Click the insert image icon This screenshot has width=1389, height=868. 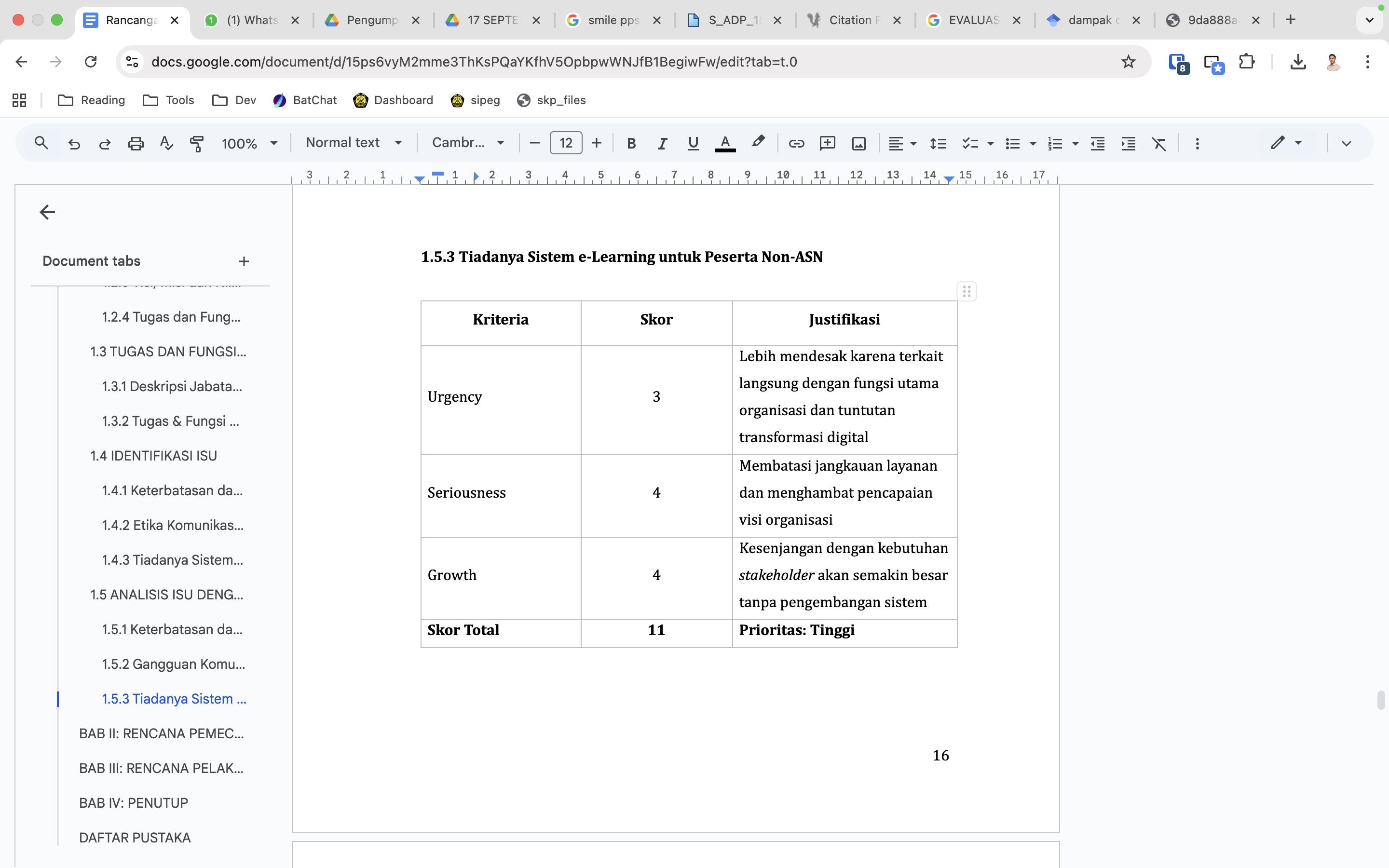[x=858, y=143]
